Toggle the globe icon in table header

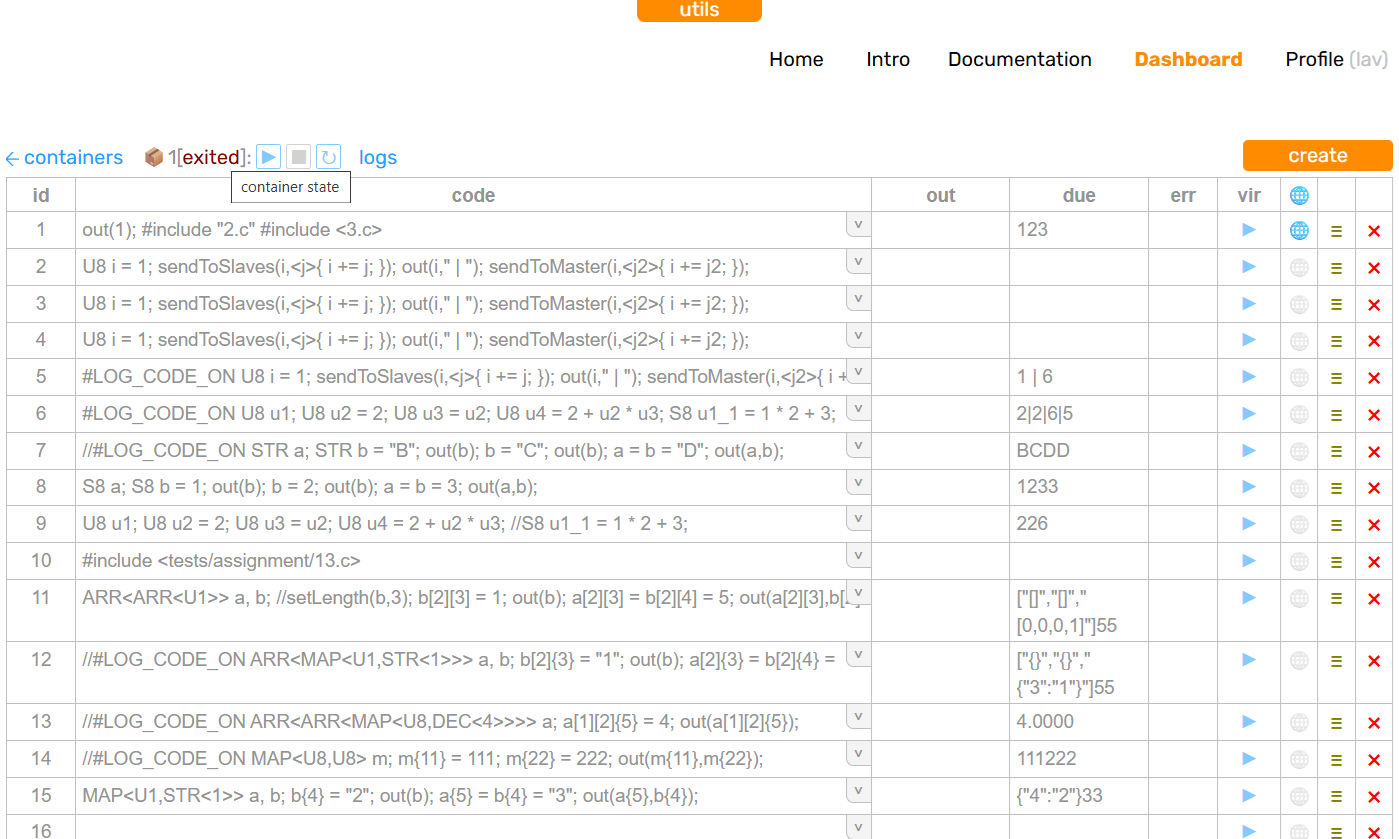pyautogui.click(x=1299, y=196)
